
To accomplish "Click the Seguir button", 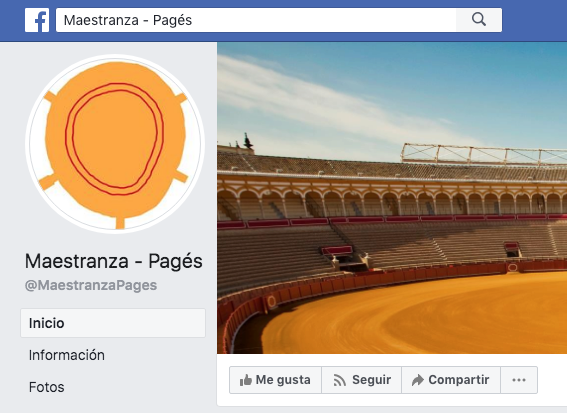I will click(x=362, y=380).
